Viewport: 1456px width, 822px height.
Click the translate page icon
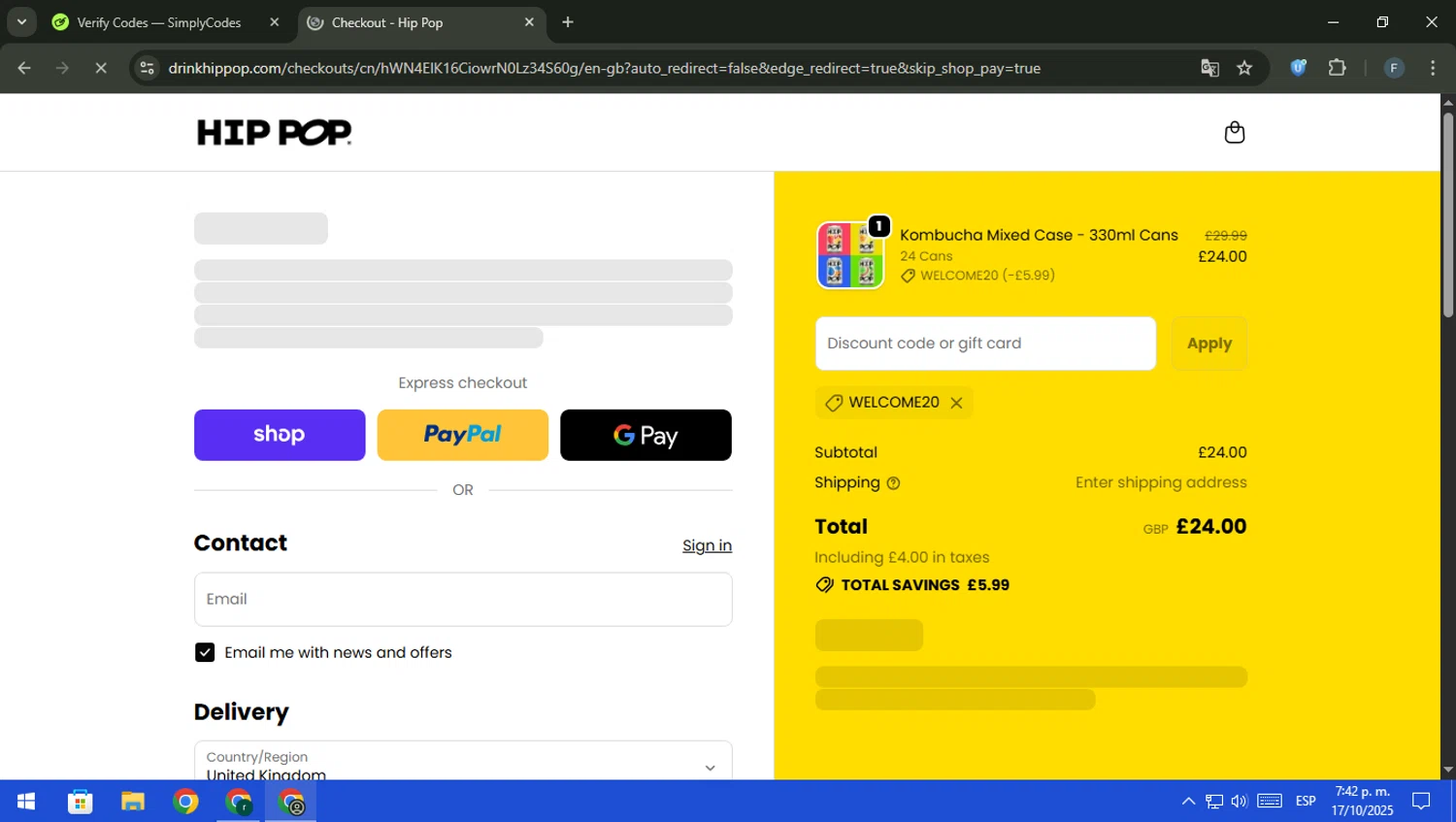click(1209, 68)
